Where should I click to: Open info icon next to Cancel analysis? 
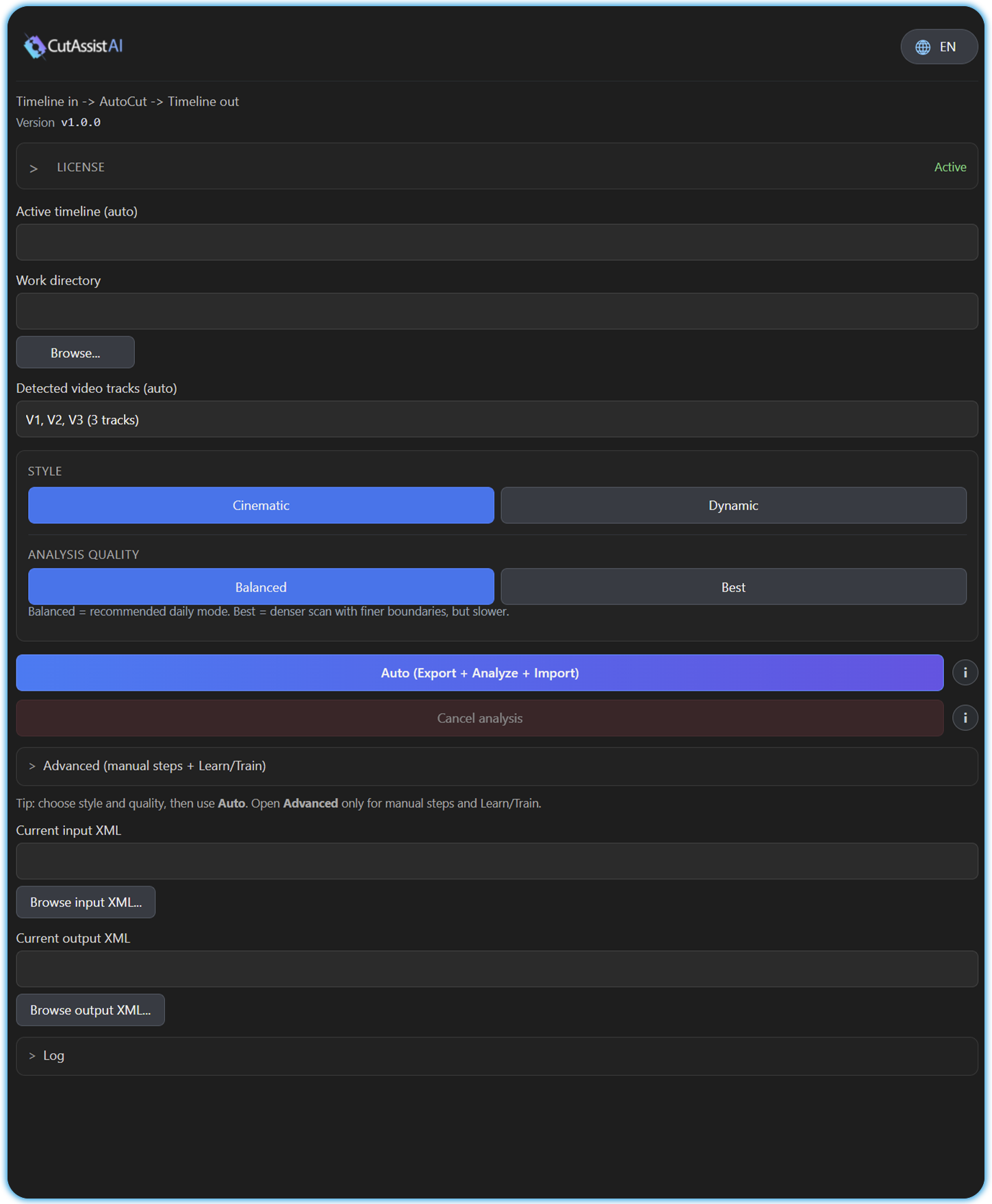[965, 718]
